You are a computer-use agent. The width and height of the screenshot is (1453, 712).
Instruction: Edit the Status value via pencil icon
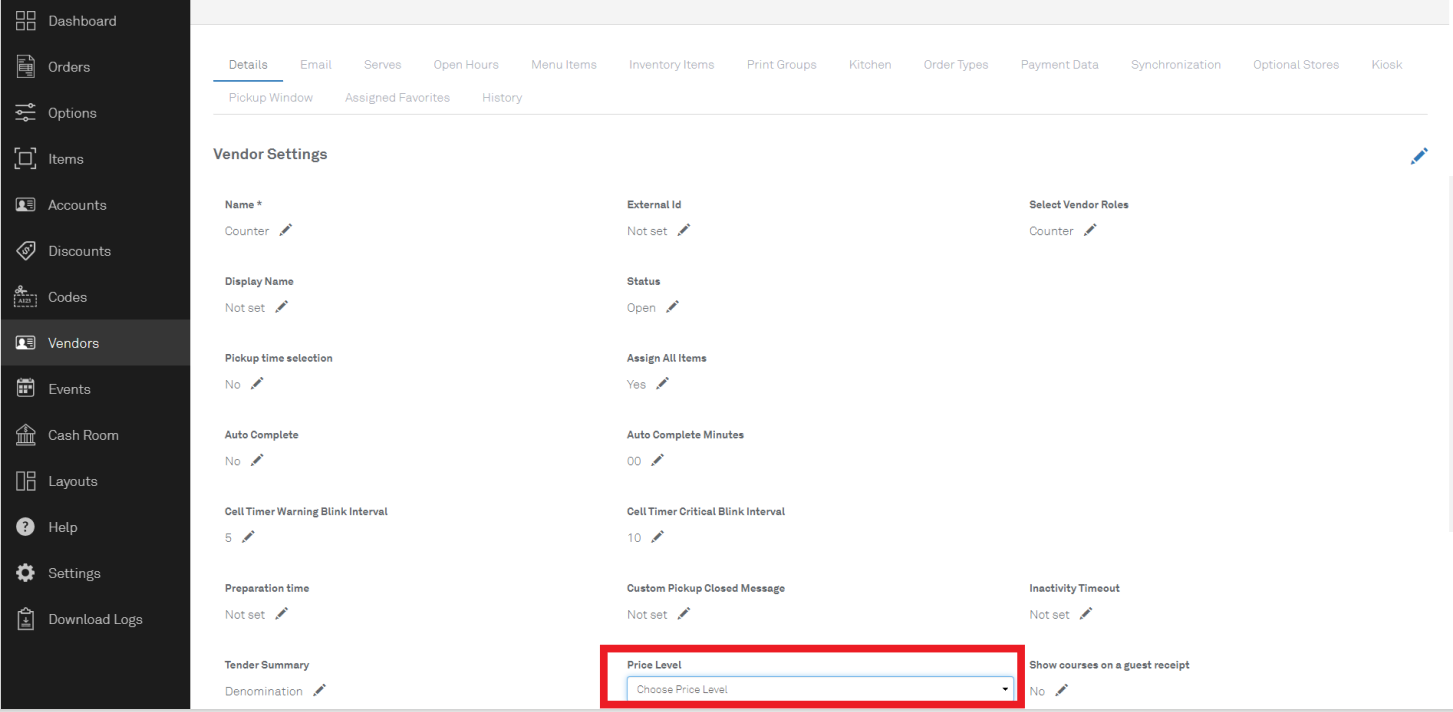pos(673,307)
